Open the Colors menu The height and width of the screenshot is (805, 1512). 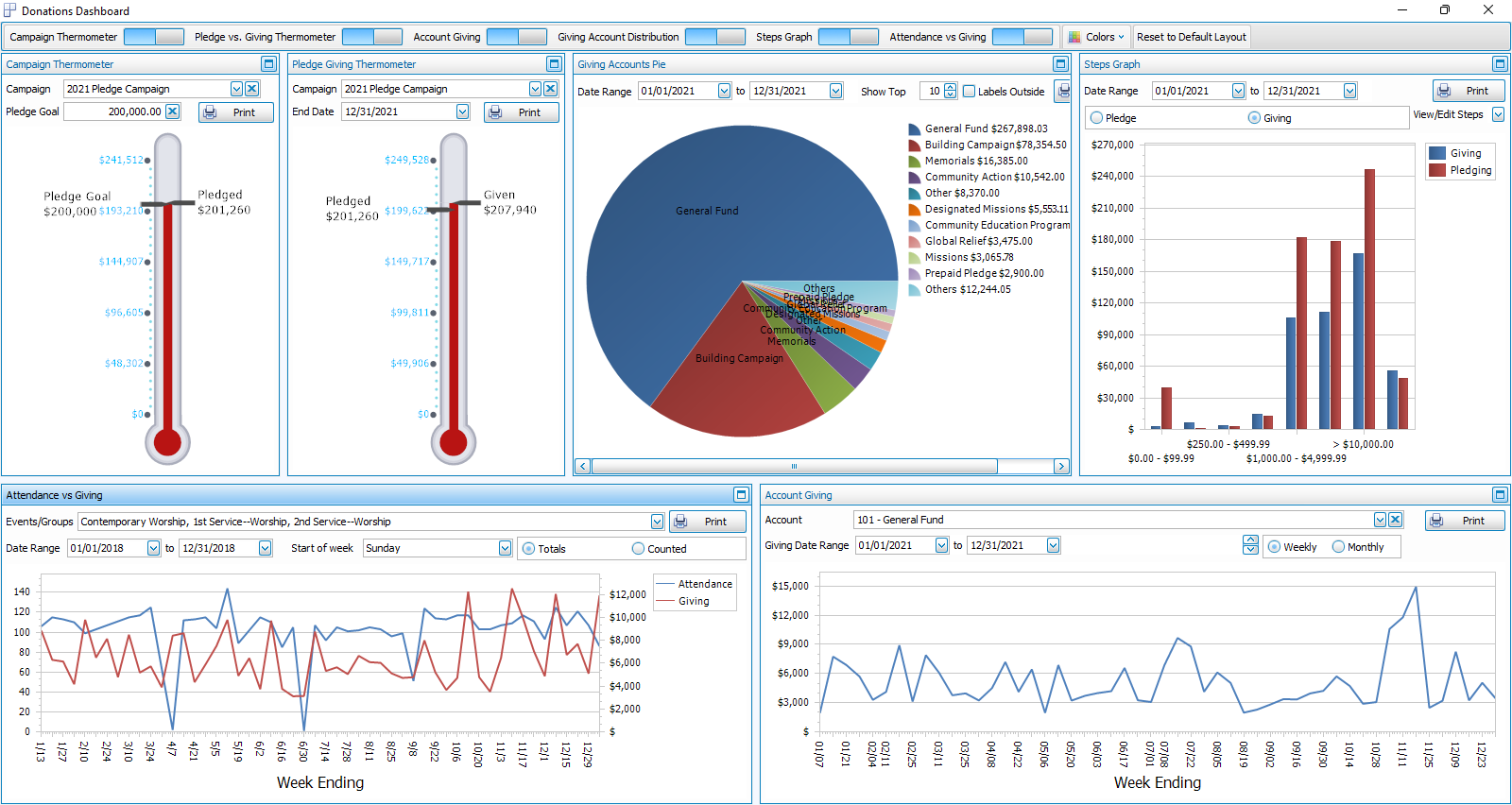tap(1096, 37)
